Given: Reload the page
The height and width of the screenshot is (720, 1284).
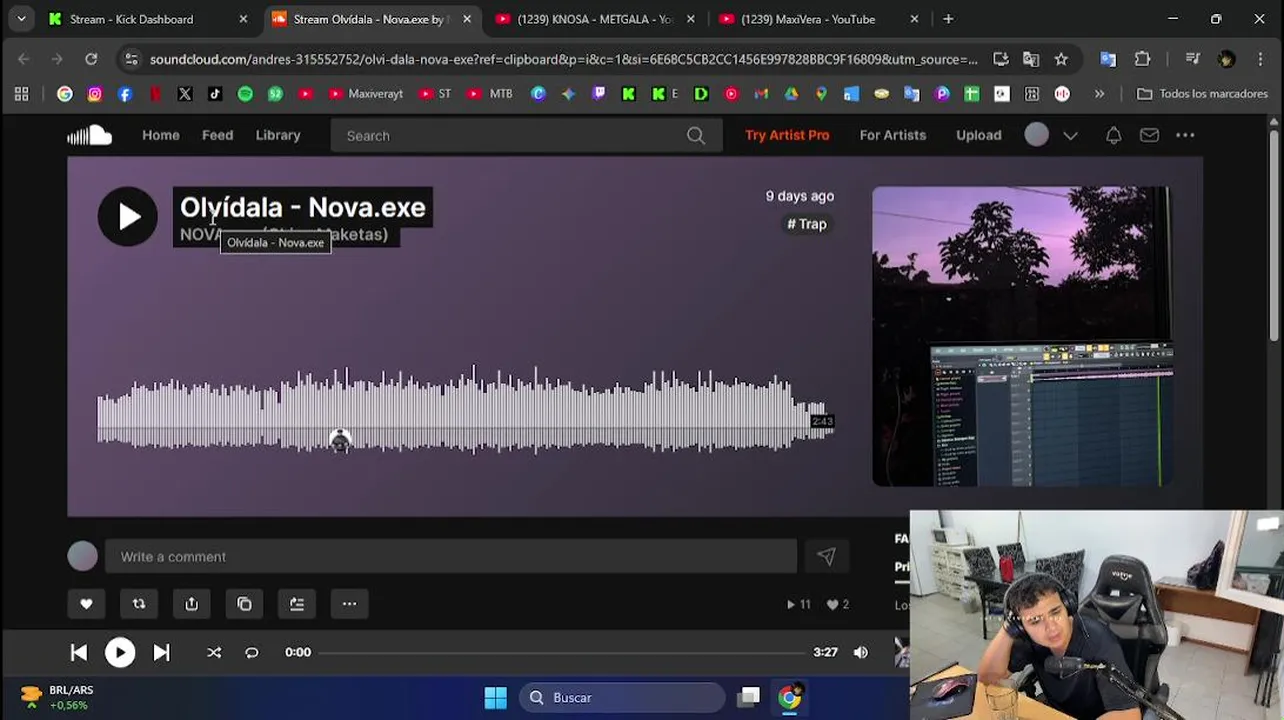Looking at the screenshot, I should [x=91, y=59].
